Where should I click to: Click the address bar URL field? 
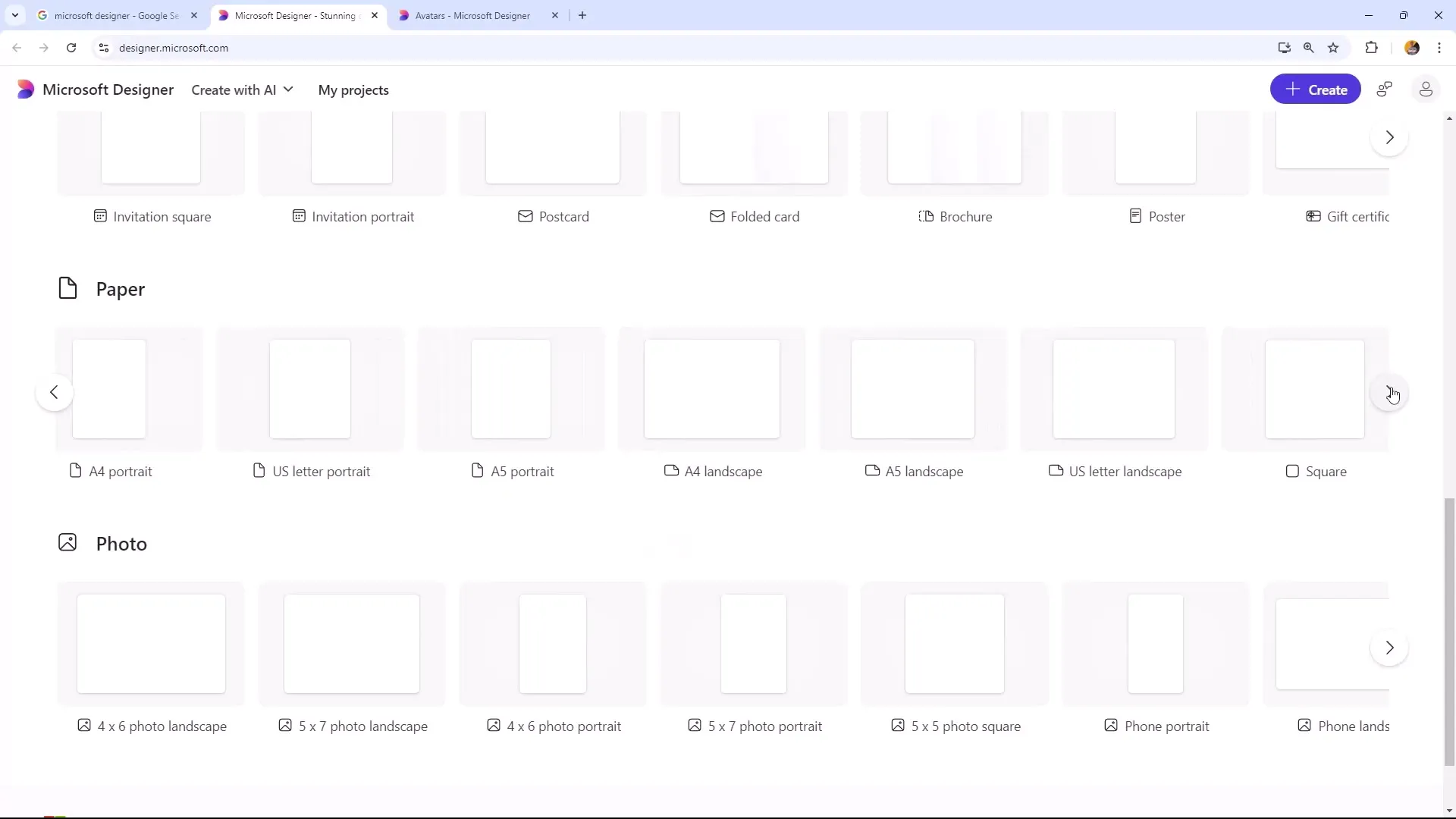pos(682,48)
